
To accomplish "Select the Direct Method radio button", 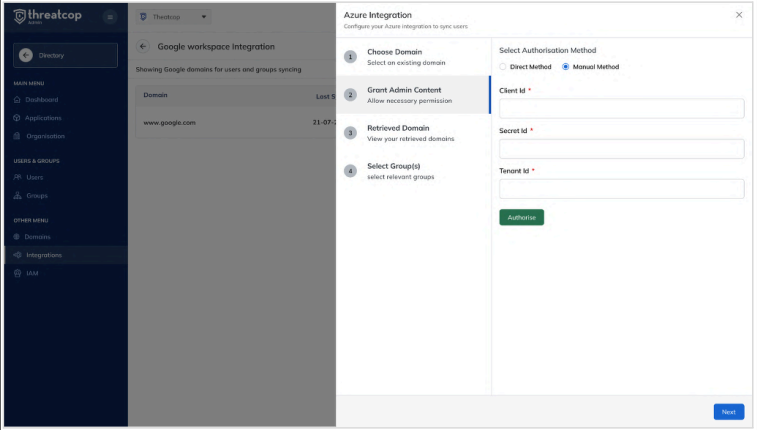I will point(503,67).
